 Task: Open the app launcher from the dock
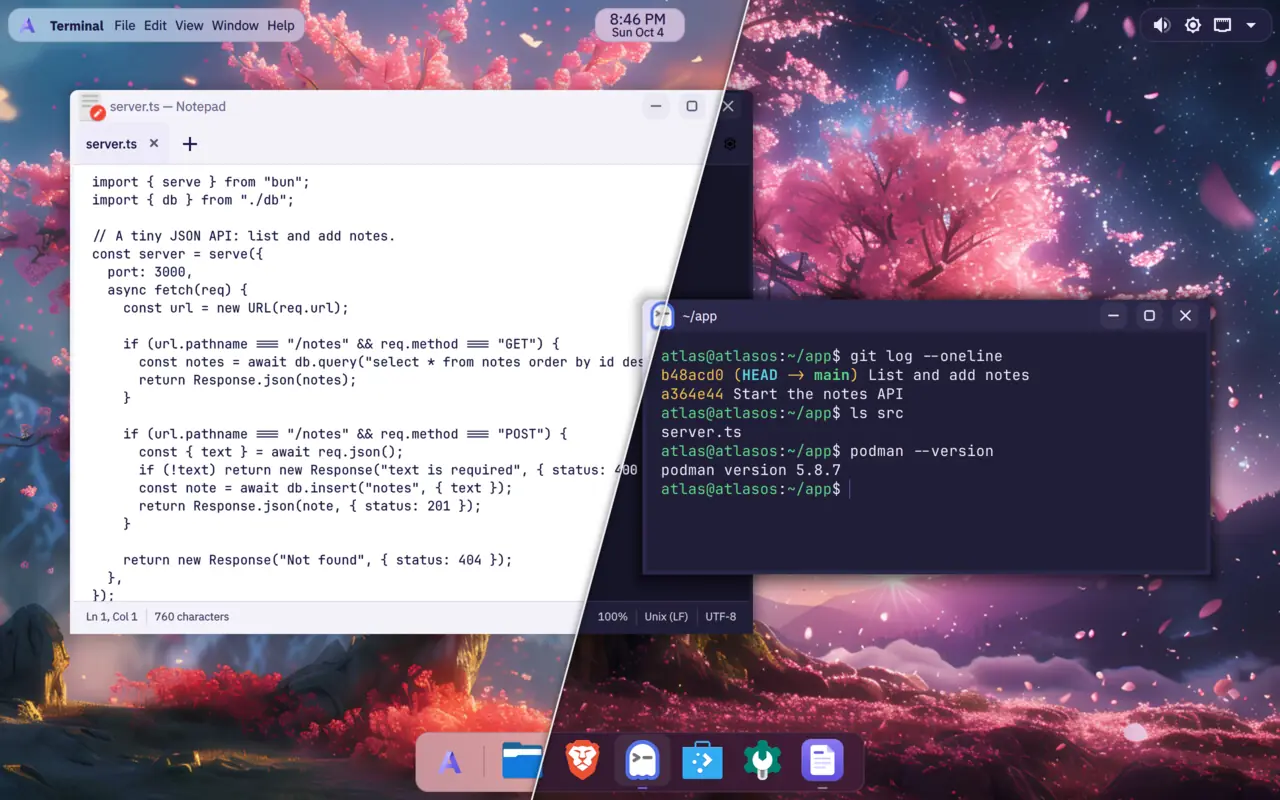450,762
